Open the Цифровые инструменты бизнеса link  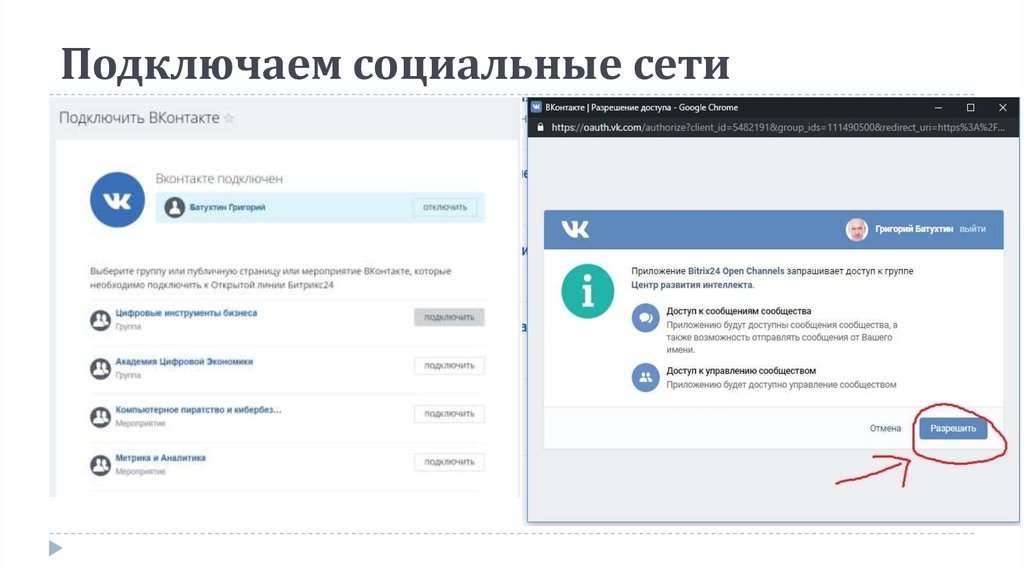click(186, 313)
